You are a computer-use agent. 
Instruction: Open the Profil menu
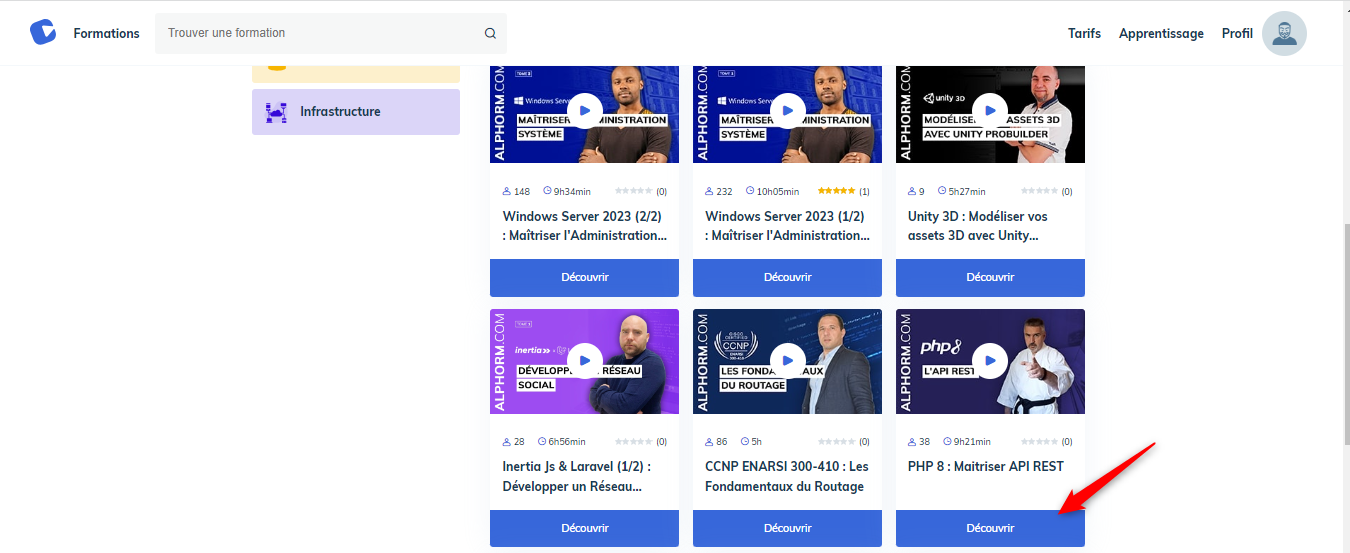click(1237, 33)
